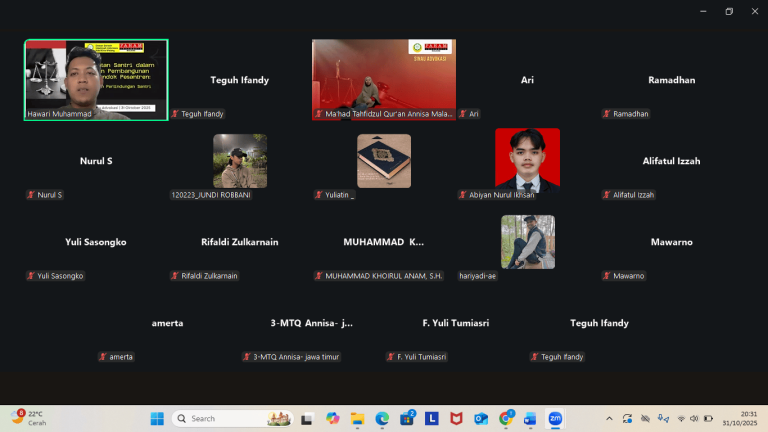Expand hidden system tray icons chevron
The width and height of the screenshot is (768, 432).
pos(609,418)
